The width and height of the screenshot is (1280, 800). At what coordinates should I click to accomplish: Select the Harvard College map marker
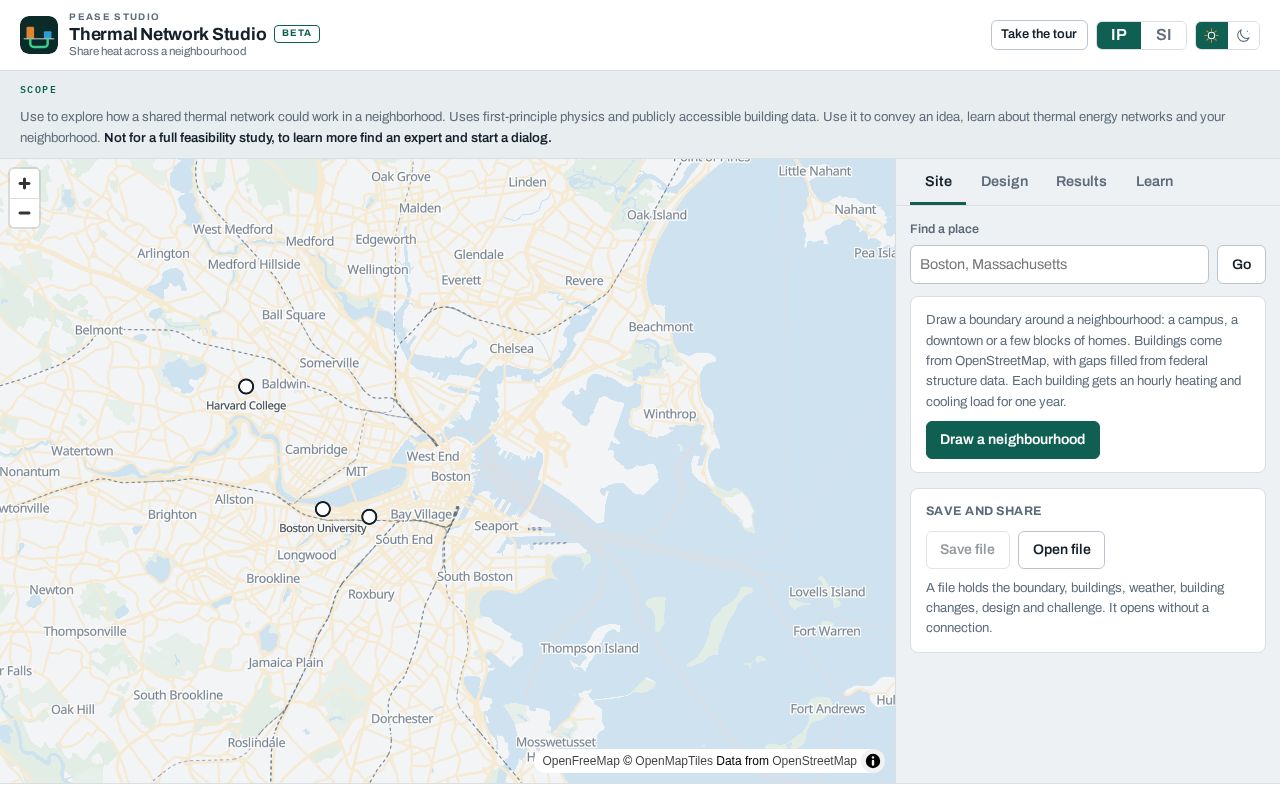click(246, 386)
